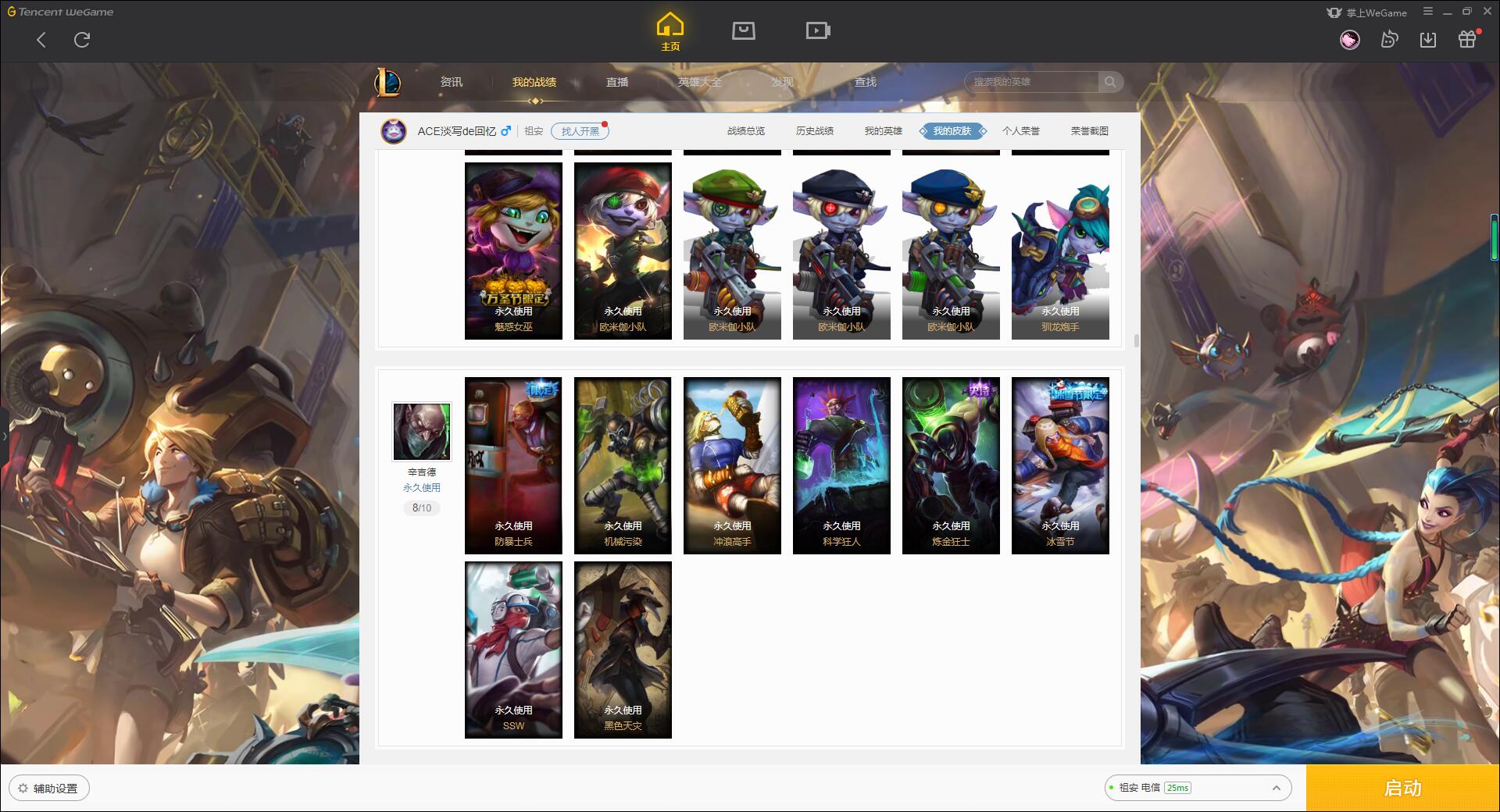Image resolution: width=1500 pixels, height=812 pixels.
Task: Open the green-beret 欧米伽小队 skin card
Action: pos(732,251)
